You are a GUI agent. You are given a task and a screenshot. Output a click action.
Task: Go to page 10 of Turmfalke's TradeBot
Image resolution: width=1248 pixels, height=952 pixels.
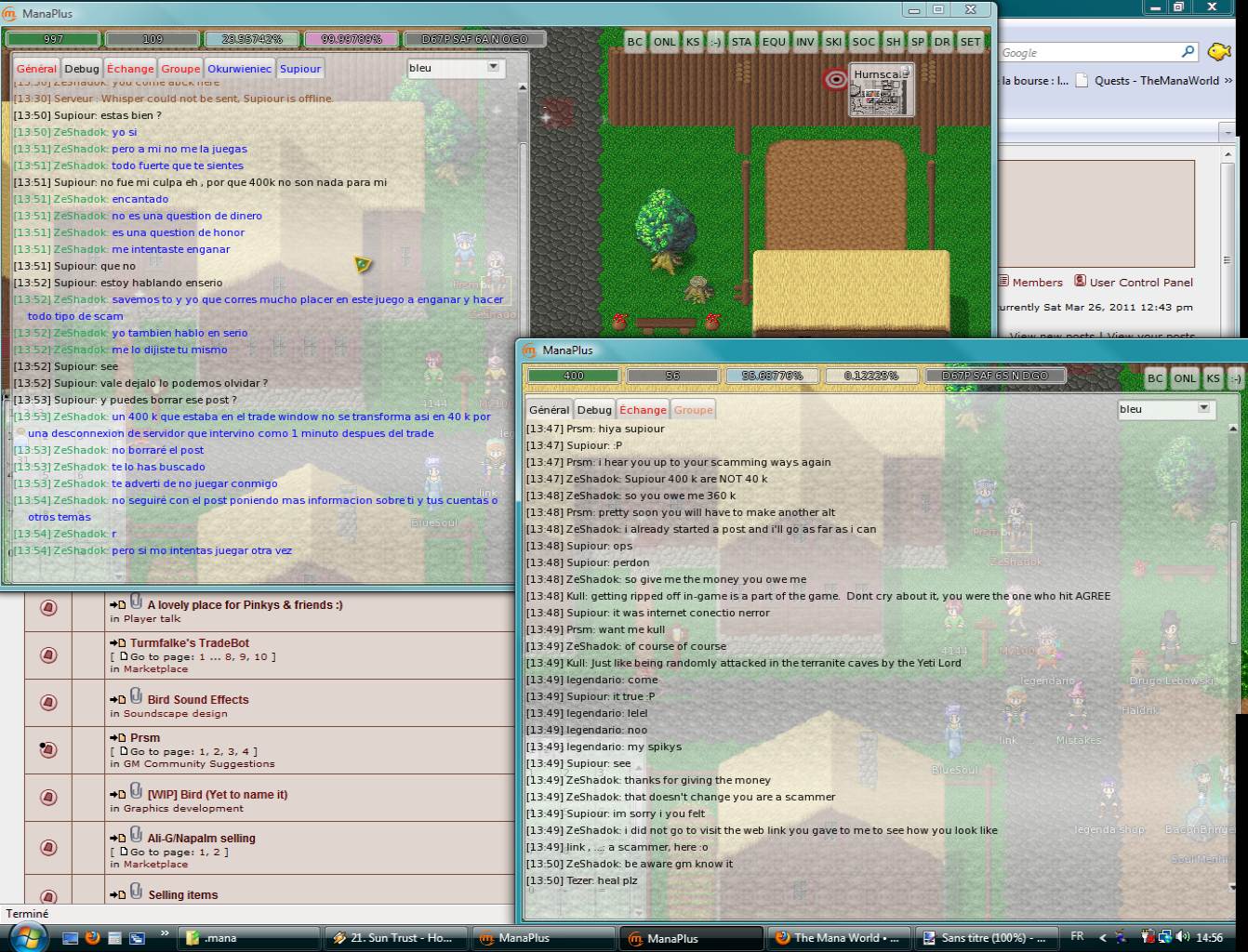260,656
